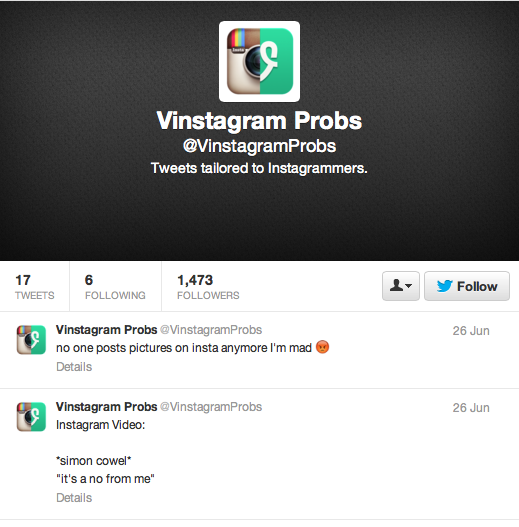Open the user actions dropdown beside Follow

pos(401,286)
